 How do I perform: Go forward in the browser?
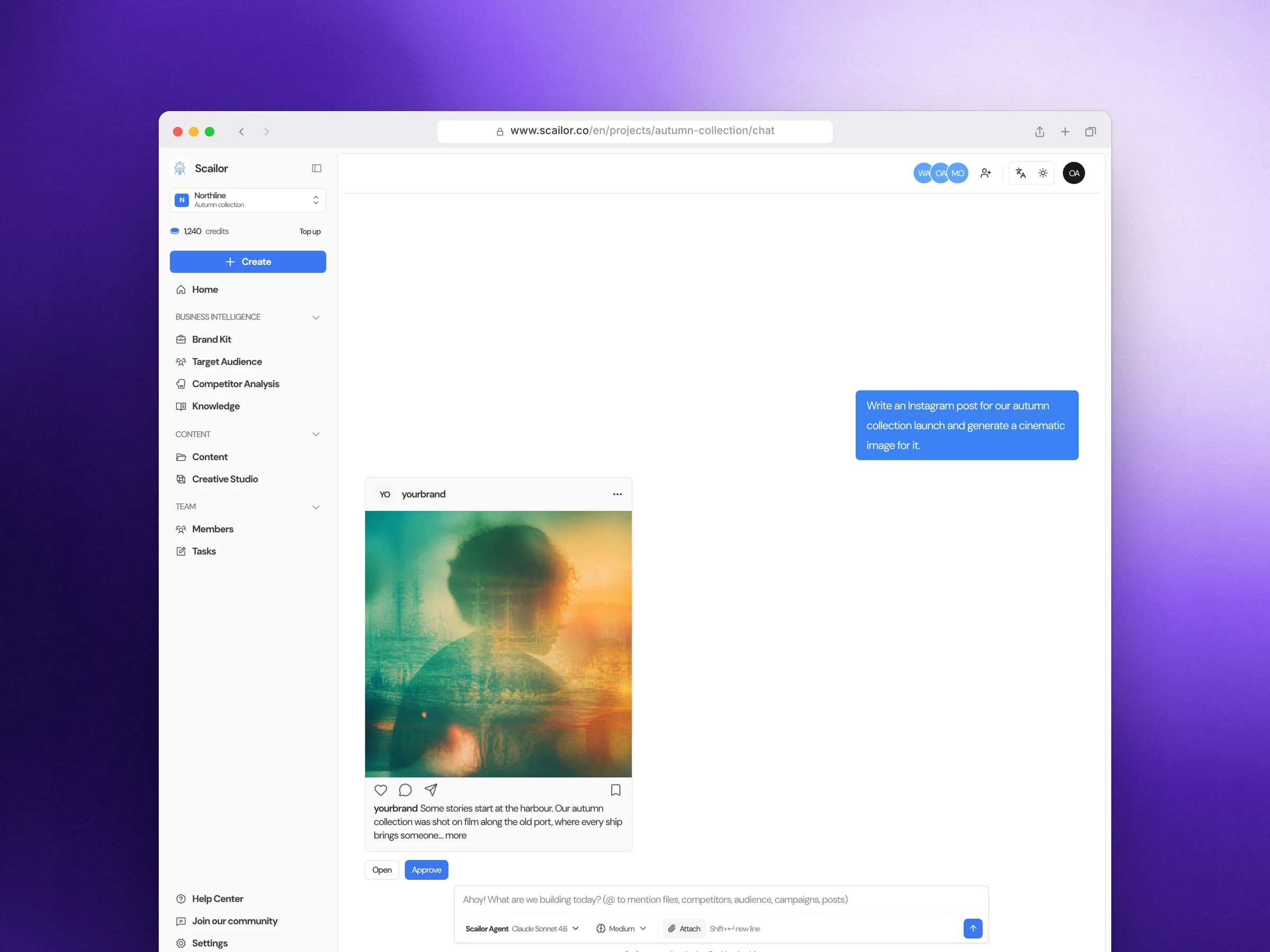click(x=266, y=131)
